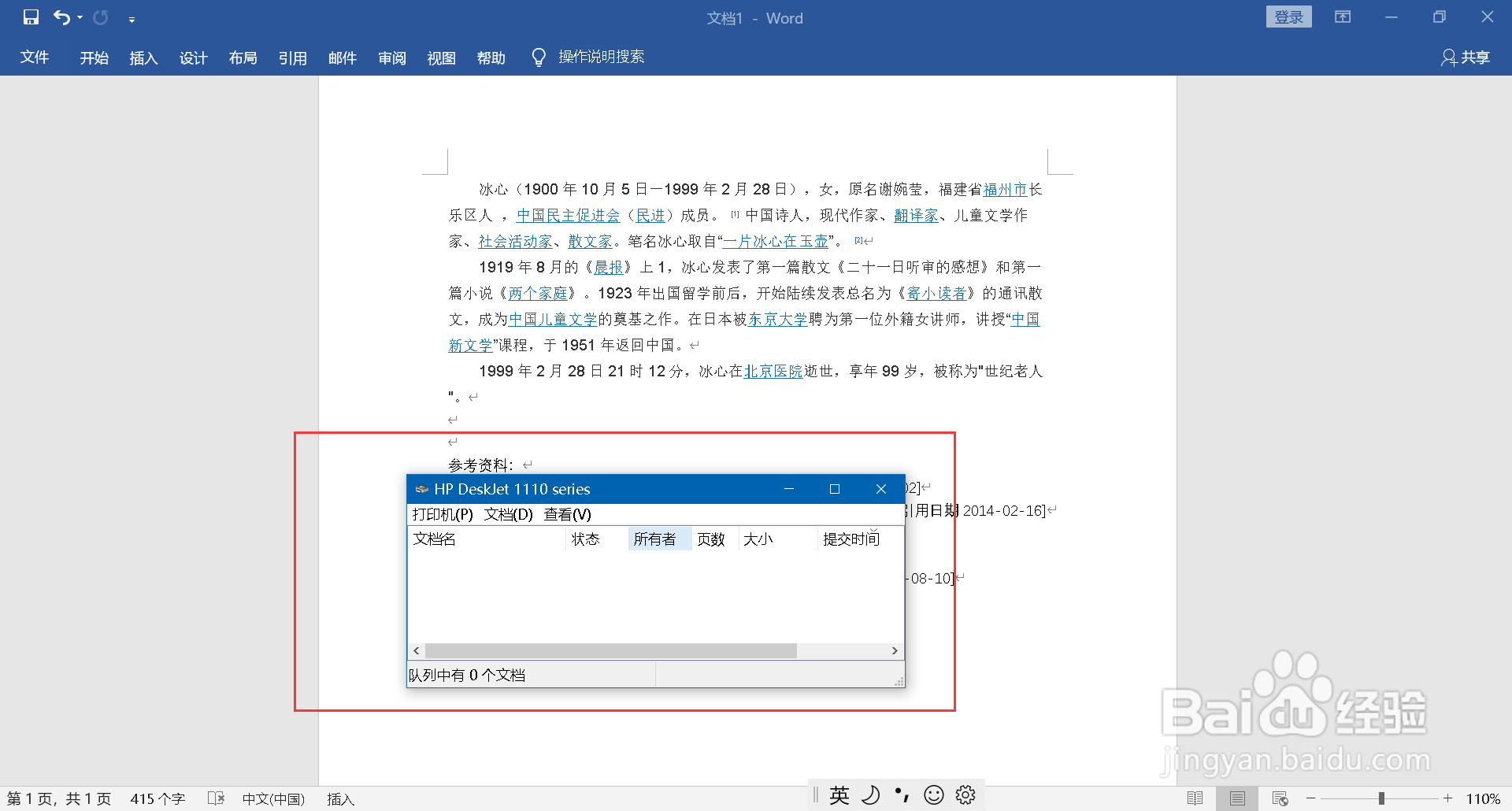Follow the 福州市 hyperlink

click(x=1006, y=189)
